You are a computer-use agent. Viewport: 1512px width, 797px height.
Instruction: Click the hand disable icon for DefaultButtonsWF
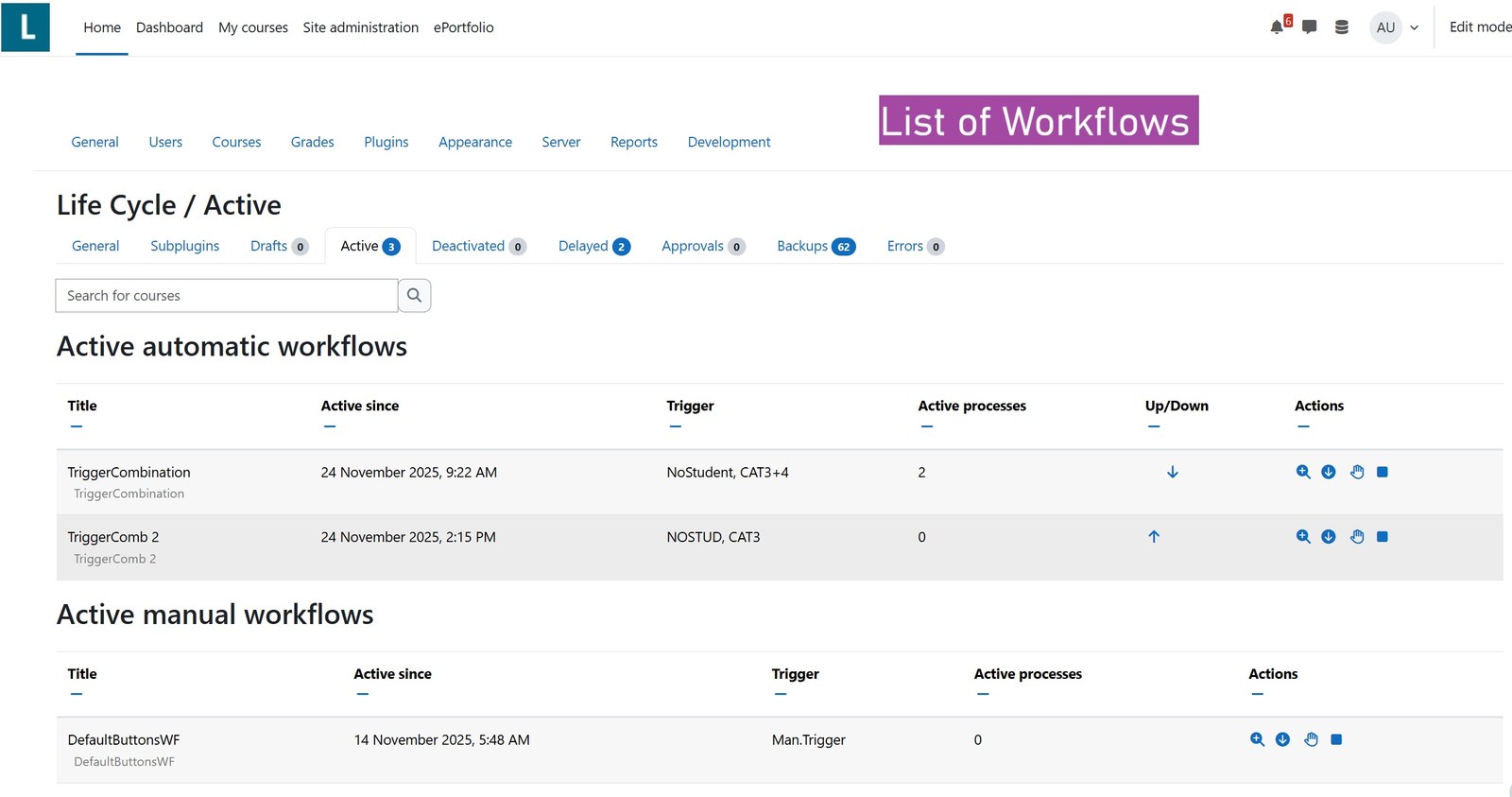coord(1311,739)
